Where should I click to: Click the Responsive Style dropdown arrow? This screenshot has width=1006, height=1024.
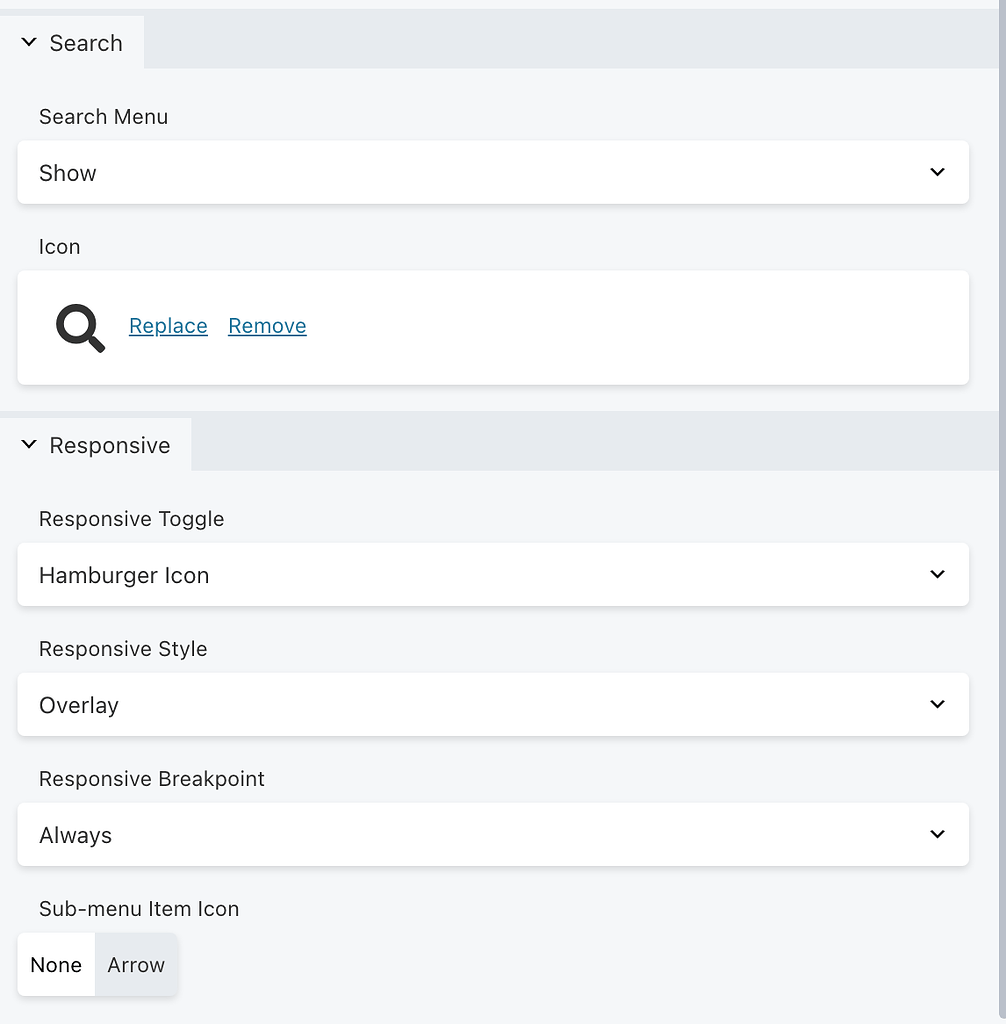pos(938,704)
